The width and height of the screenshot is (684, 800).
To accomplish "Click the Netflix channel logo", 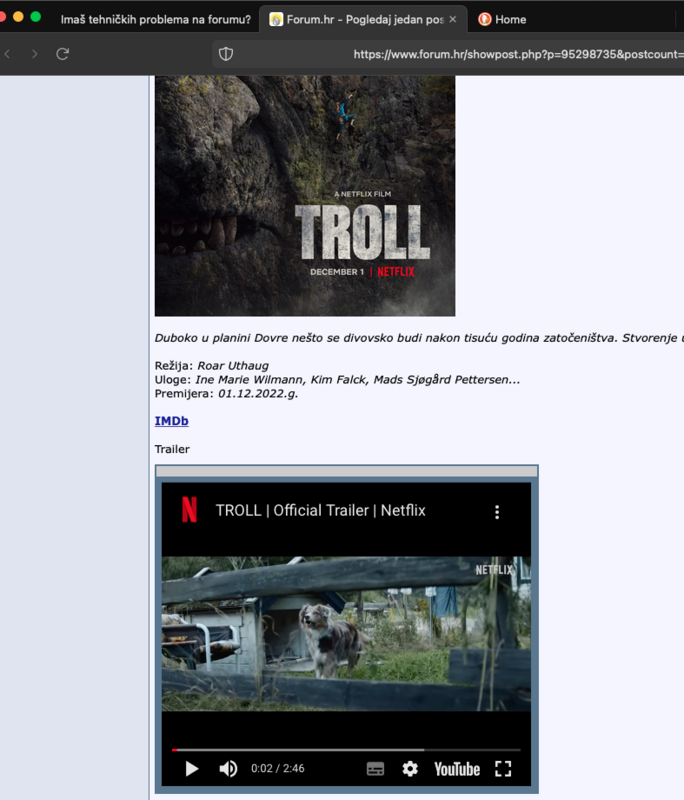I will click(189, 509).
